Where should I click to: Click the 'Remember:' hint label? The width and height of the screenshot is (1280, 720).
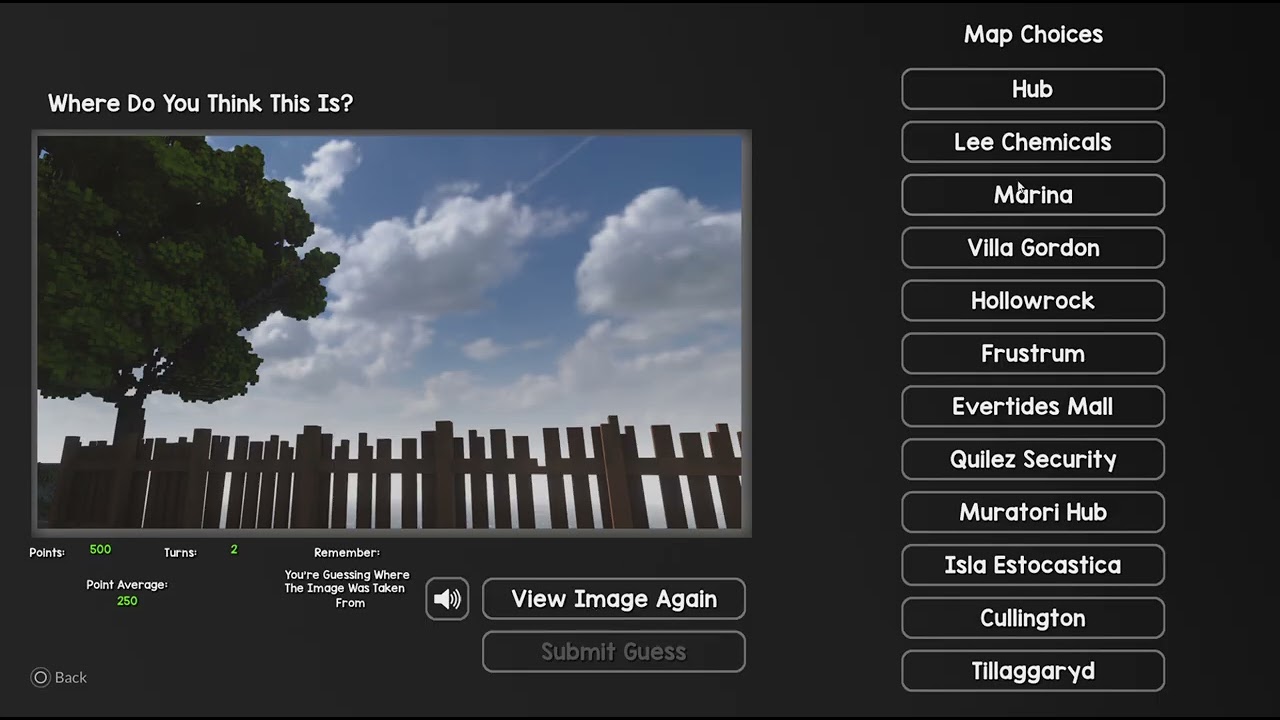point(347,553)
